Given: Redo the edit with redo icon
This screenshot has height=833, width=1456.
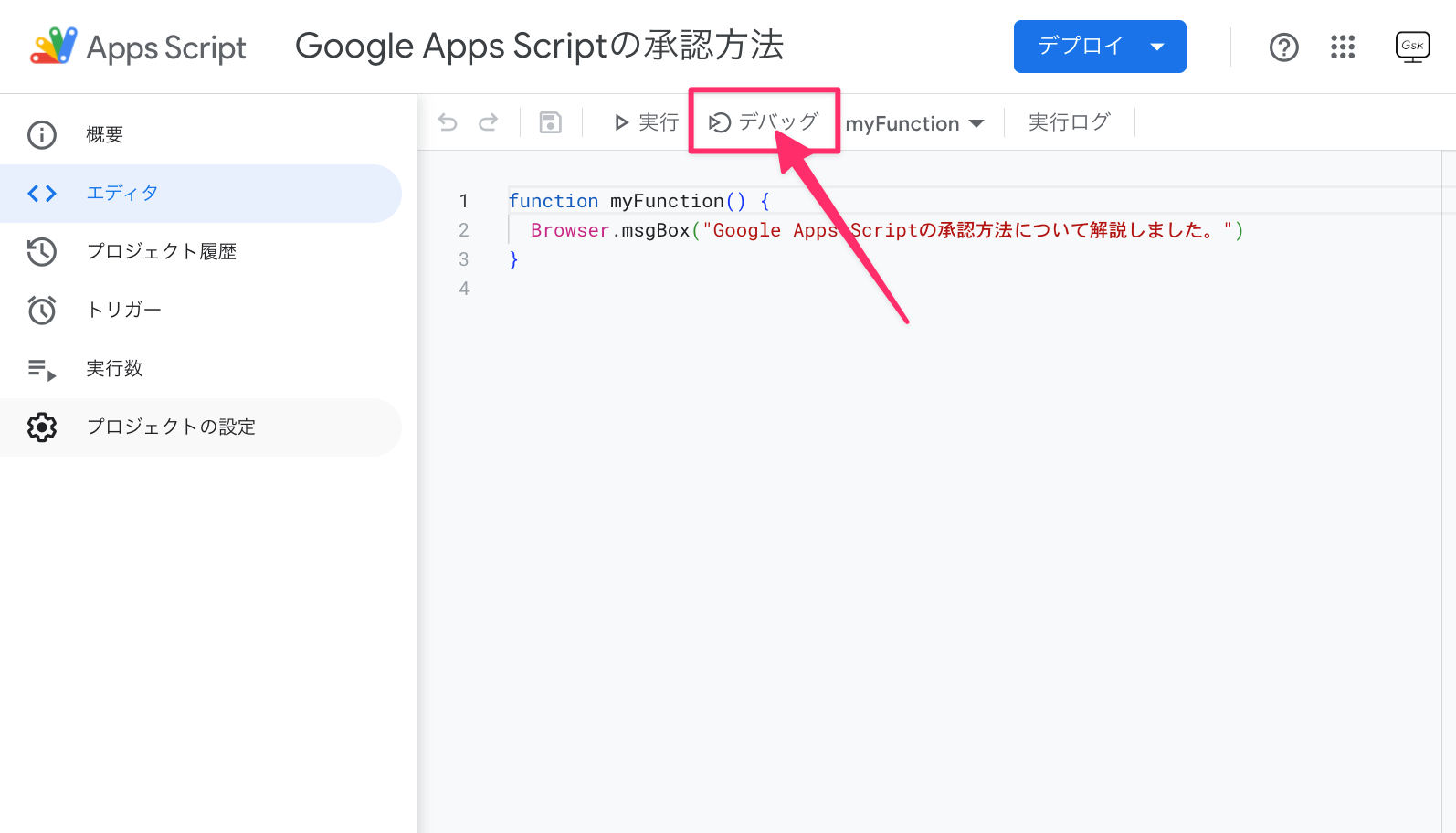Looking at the screenshot, I should click(x=489, y=122).
